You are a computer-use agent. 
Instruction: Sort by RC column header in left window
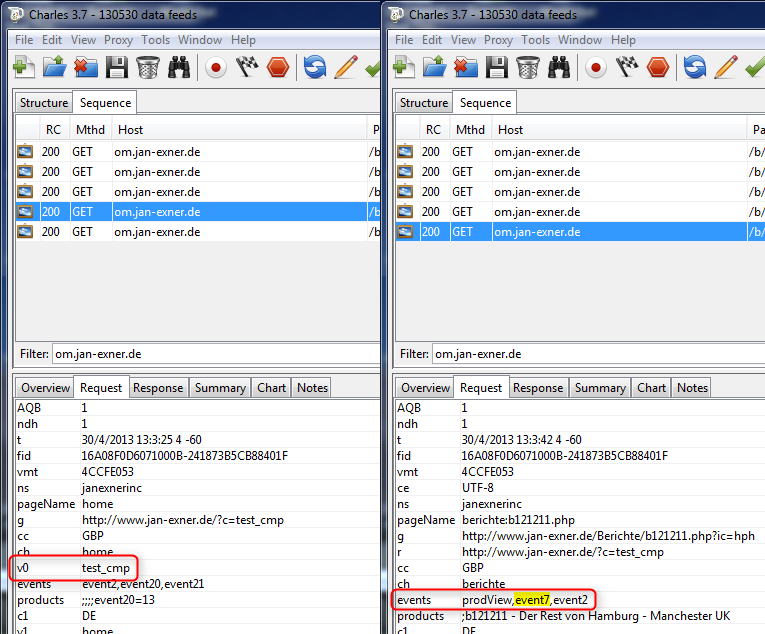click(52, 130)
